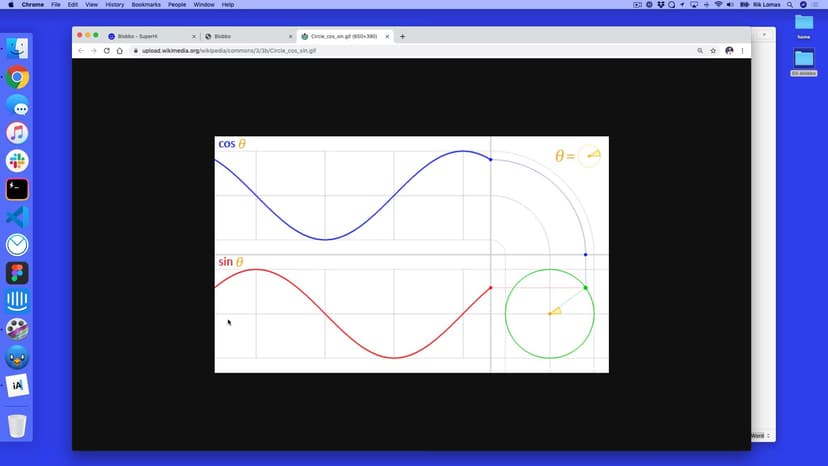The height and width of the screenshot is (466, 828).
Task: Switch to the second Blobbo tab
Action: (247, 36)
